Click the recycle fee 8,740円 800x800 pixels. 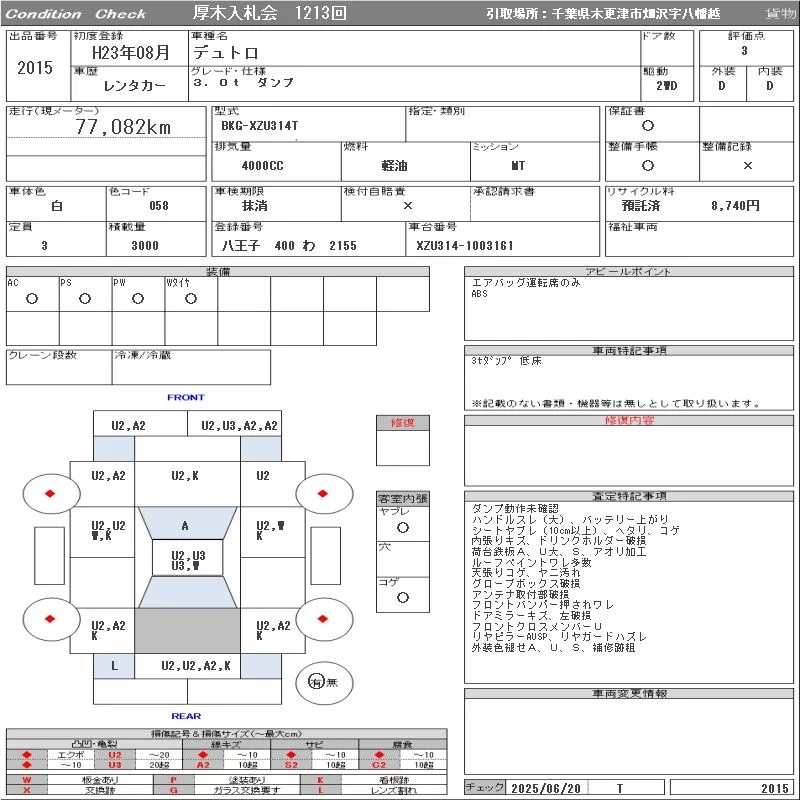tap(735, 206)
